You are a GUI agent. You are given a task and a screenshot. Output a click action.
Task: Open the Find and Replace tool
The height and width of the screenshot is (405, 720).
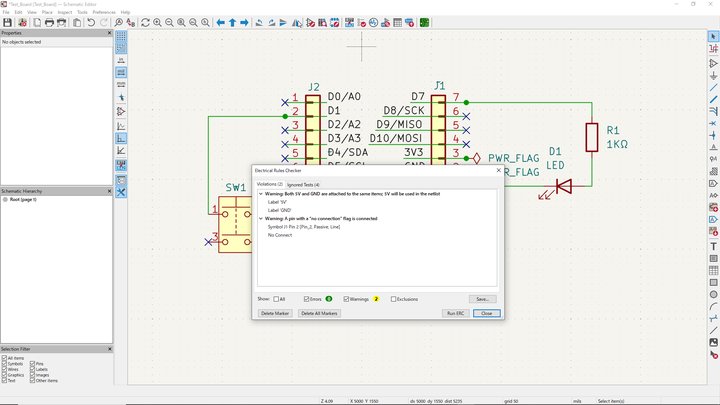tap(131, 22)
